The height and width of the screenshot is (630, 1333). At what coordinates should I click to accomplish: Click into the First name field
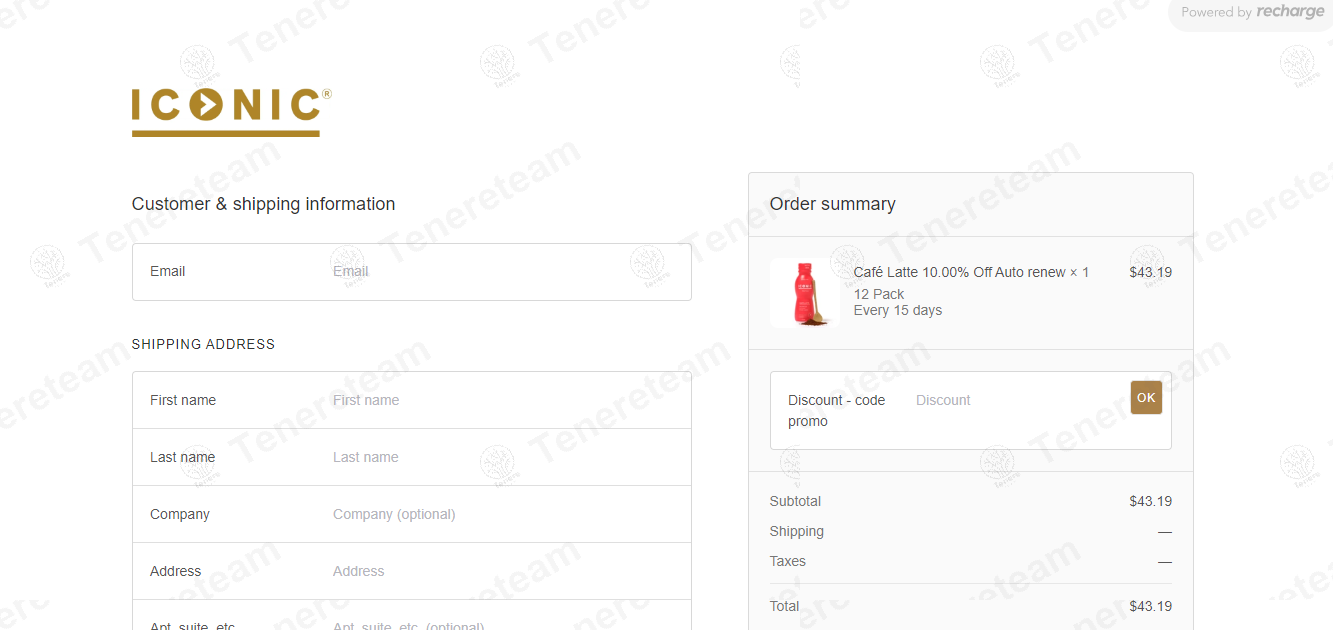tap(505, 400)
